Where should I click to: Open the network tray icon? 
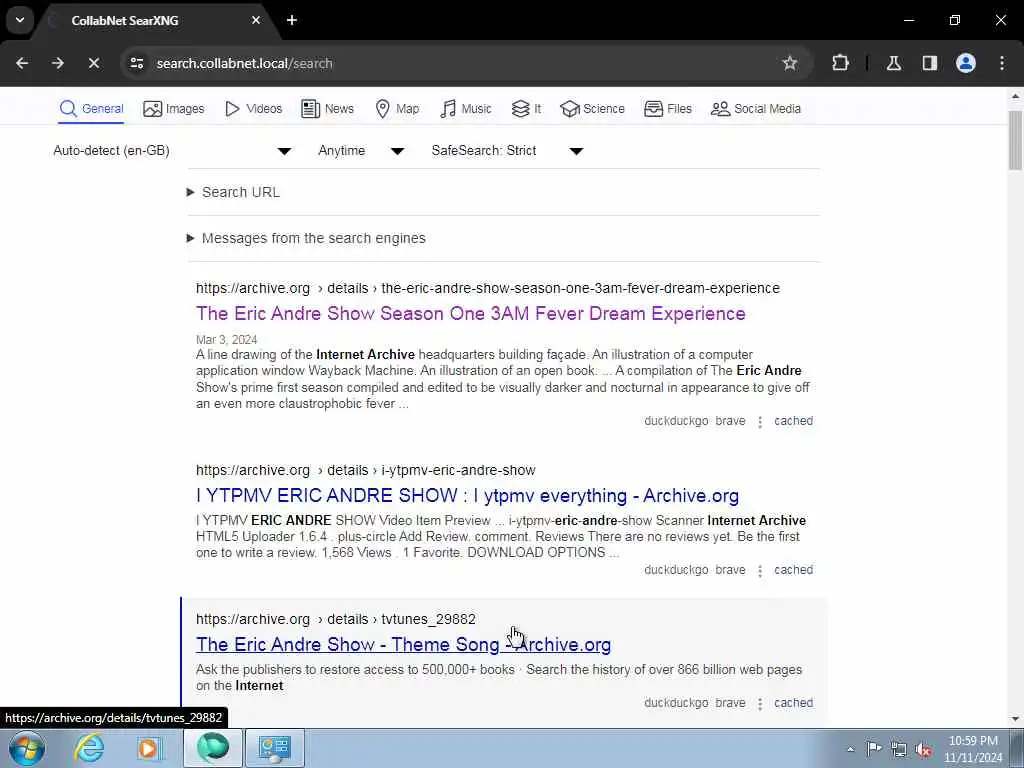click(899, 749)
